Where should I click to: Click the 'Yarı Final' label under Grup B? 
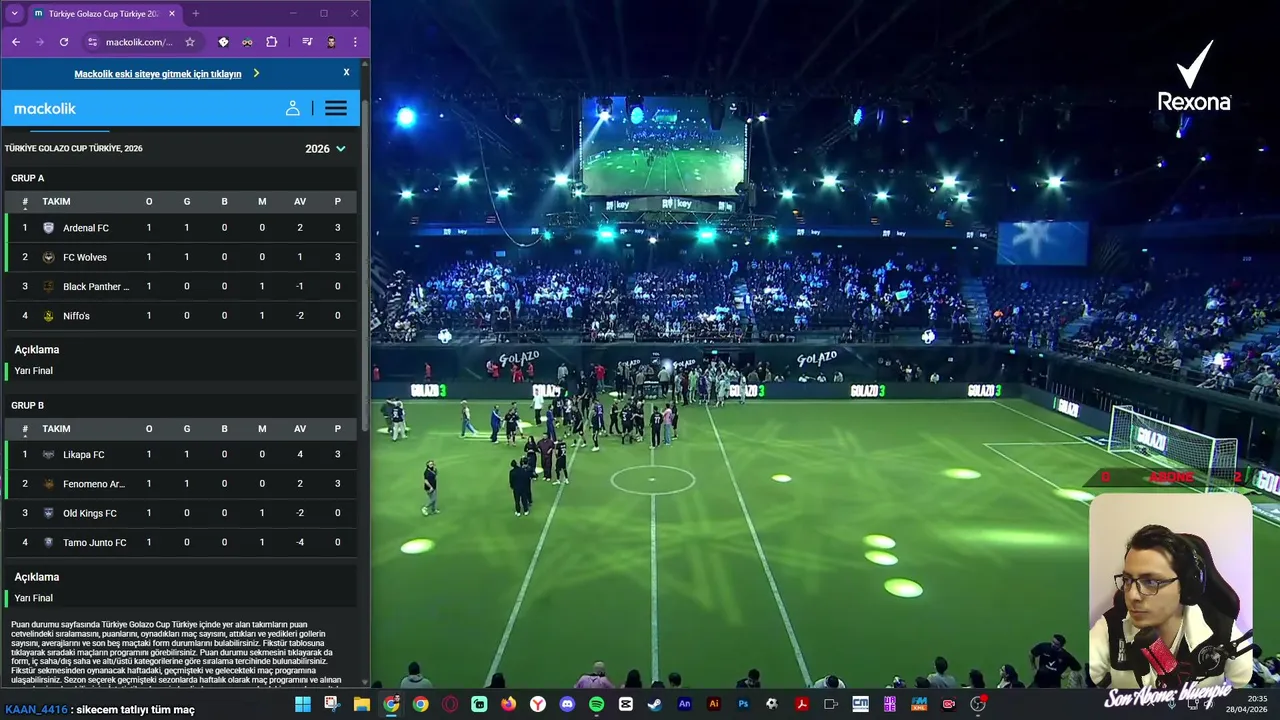pos(34,598)
